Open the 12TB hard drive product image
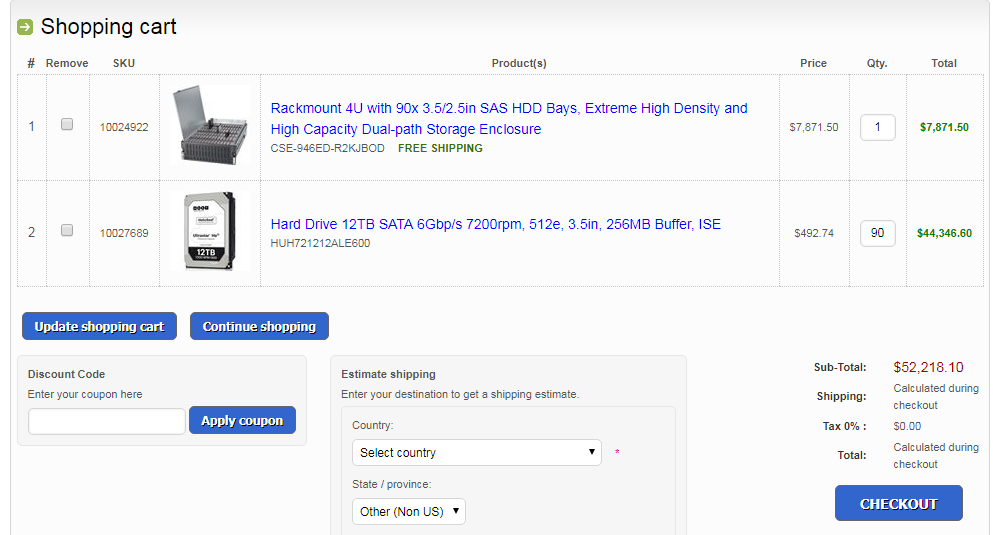 (x=210, y=231)
